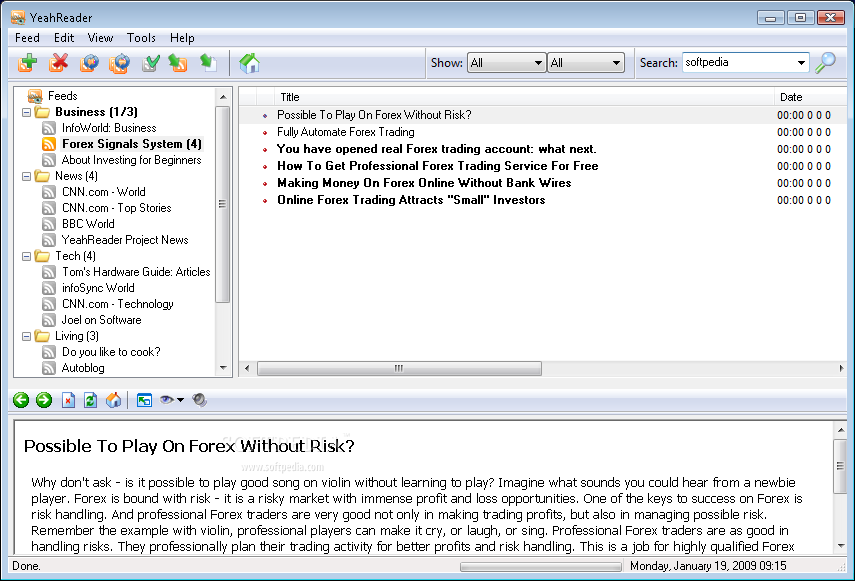Open the Search history dropdown arrow
The height and width of the screenshot is (581, 855).
pos(801,63)
